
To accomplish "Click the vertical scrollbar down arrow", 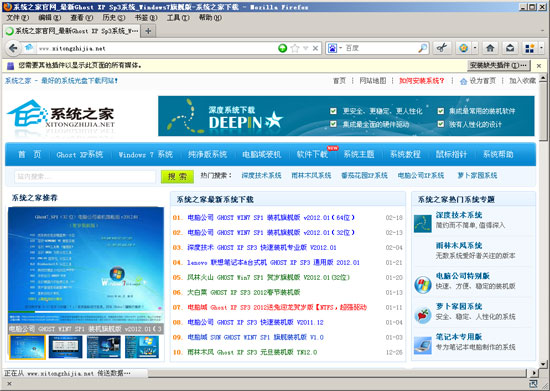I will coord(543,364).
